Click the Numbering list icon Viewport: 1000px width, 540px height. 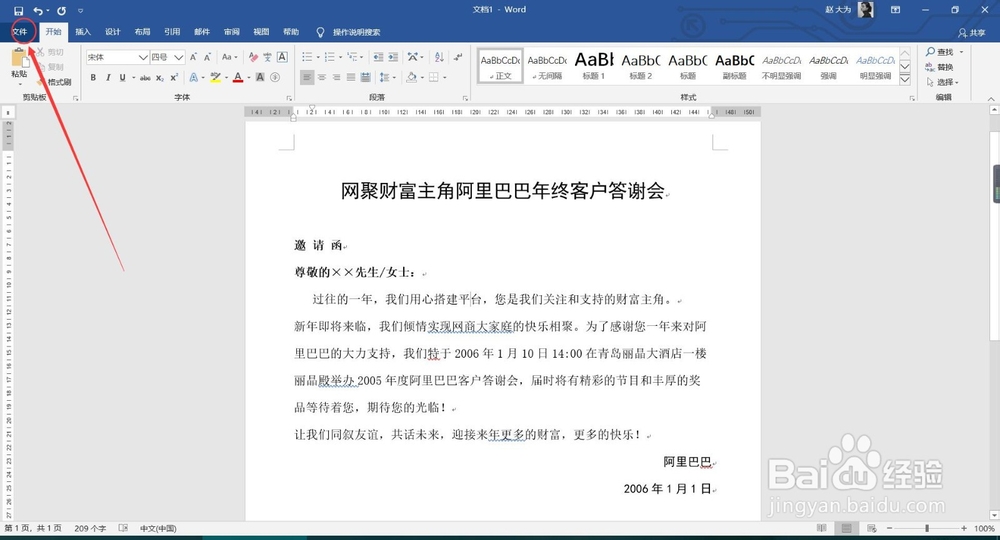click(330, 57)
